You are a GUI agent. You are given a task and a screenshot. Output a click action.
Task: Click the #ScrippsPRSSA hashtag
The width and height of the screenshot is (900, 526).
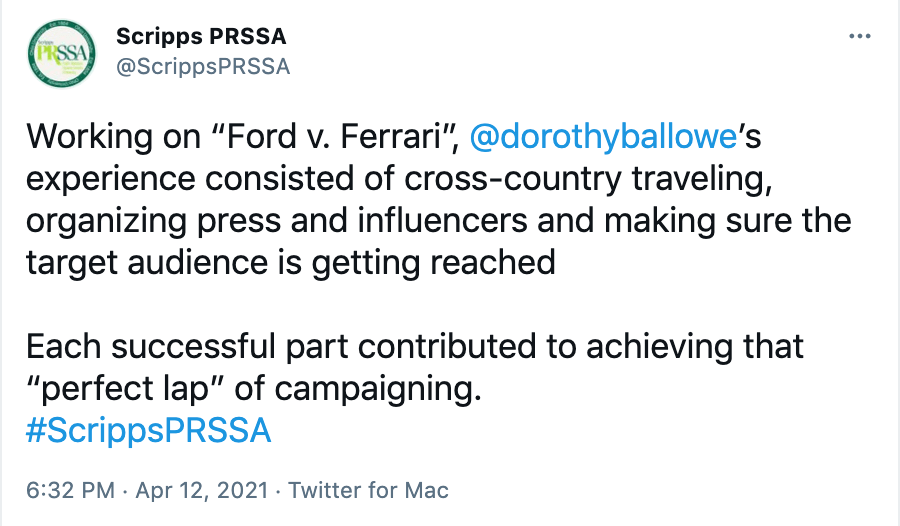pos(146,430)
